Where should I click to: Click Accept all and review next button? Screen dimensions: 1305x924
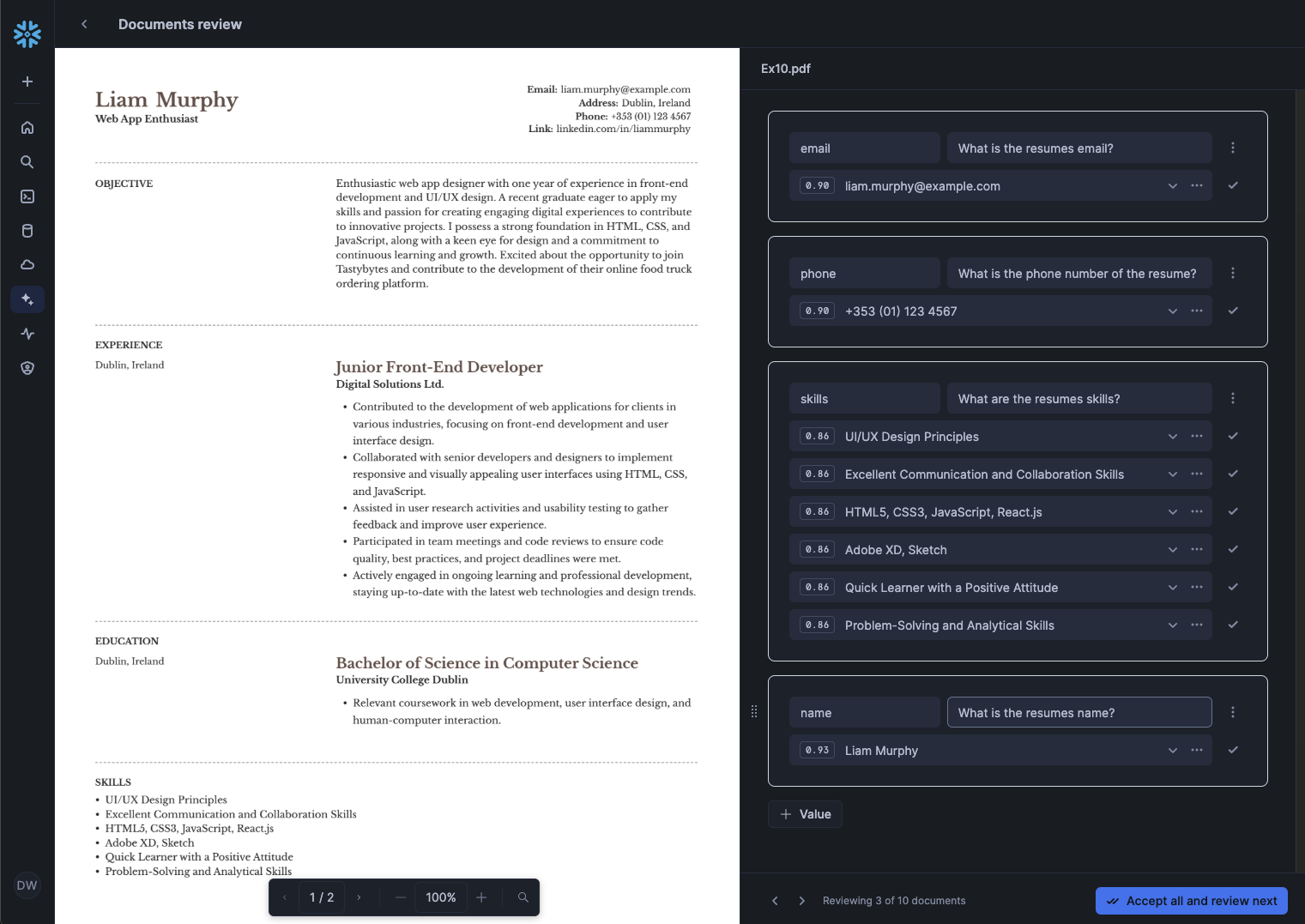click(1191, 901)
